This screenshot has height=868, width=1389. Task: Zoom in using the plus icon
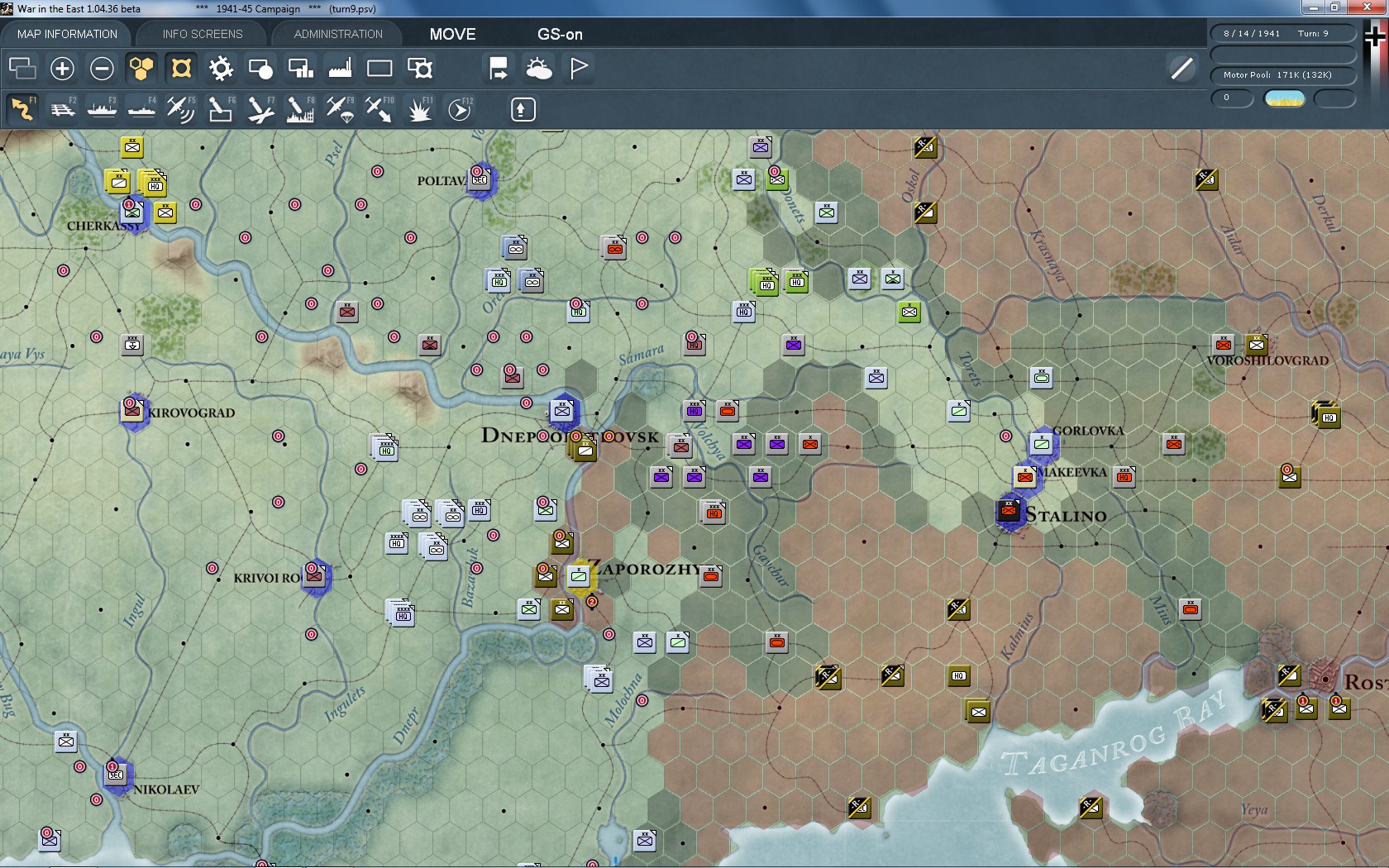pyautogui.click(x=62, y=68)
